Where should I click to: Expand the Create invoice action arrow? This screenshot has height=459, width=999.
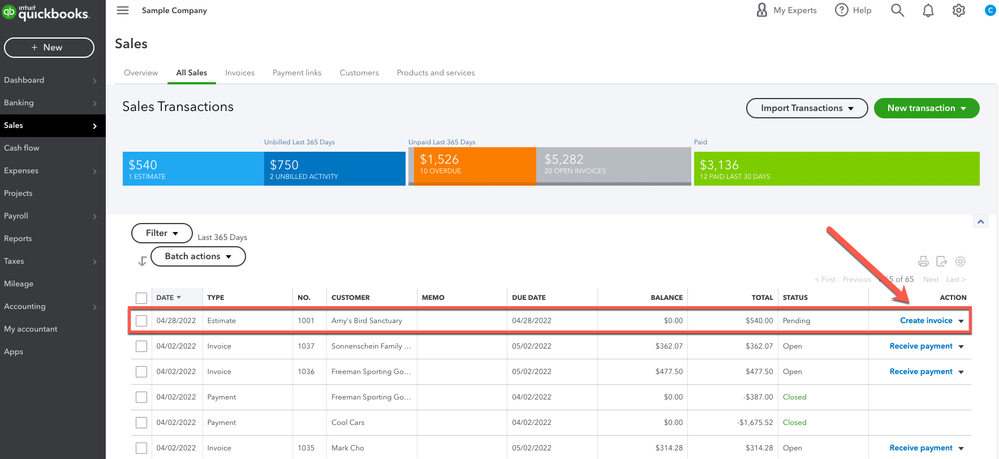(x=961, y=321)
